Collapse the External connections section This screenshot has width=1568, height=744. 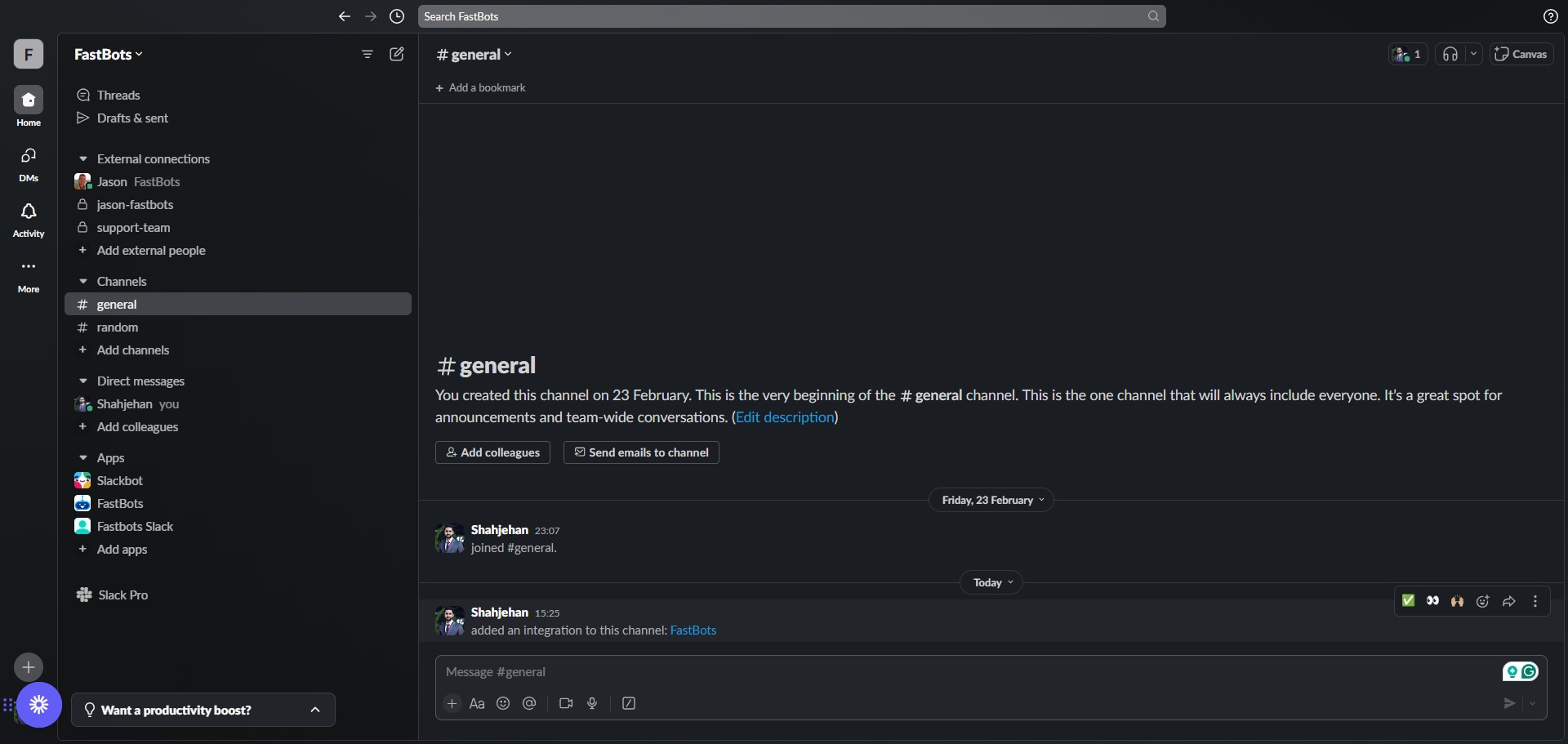point(82,159)
